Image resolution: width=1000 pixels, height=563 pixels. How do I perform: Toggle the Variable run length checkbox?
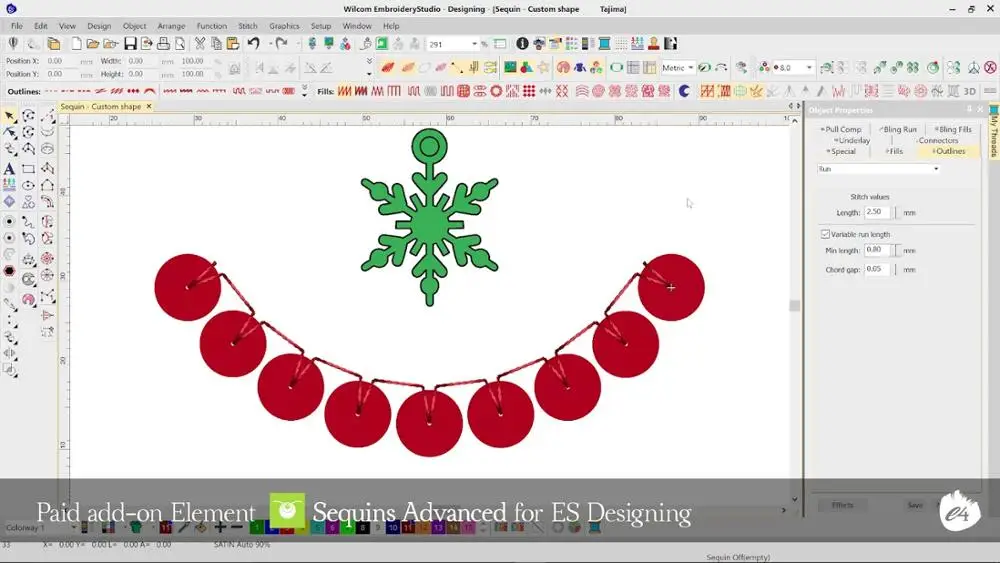pos(825,234)
